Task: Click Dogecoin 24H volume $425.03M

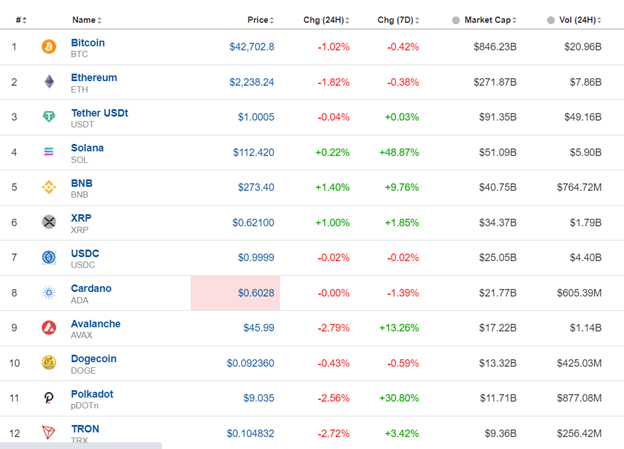Action: tap(579, 363)
